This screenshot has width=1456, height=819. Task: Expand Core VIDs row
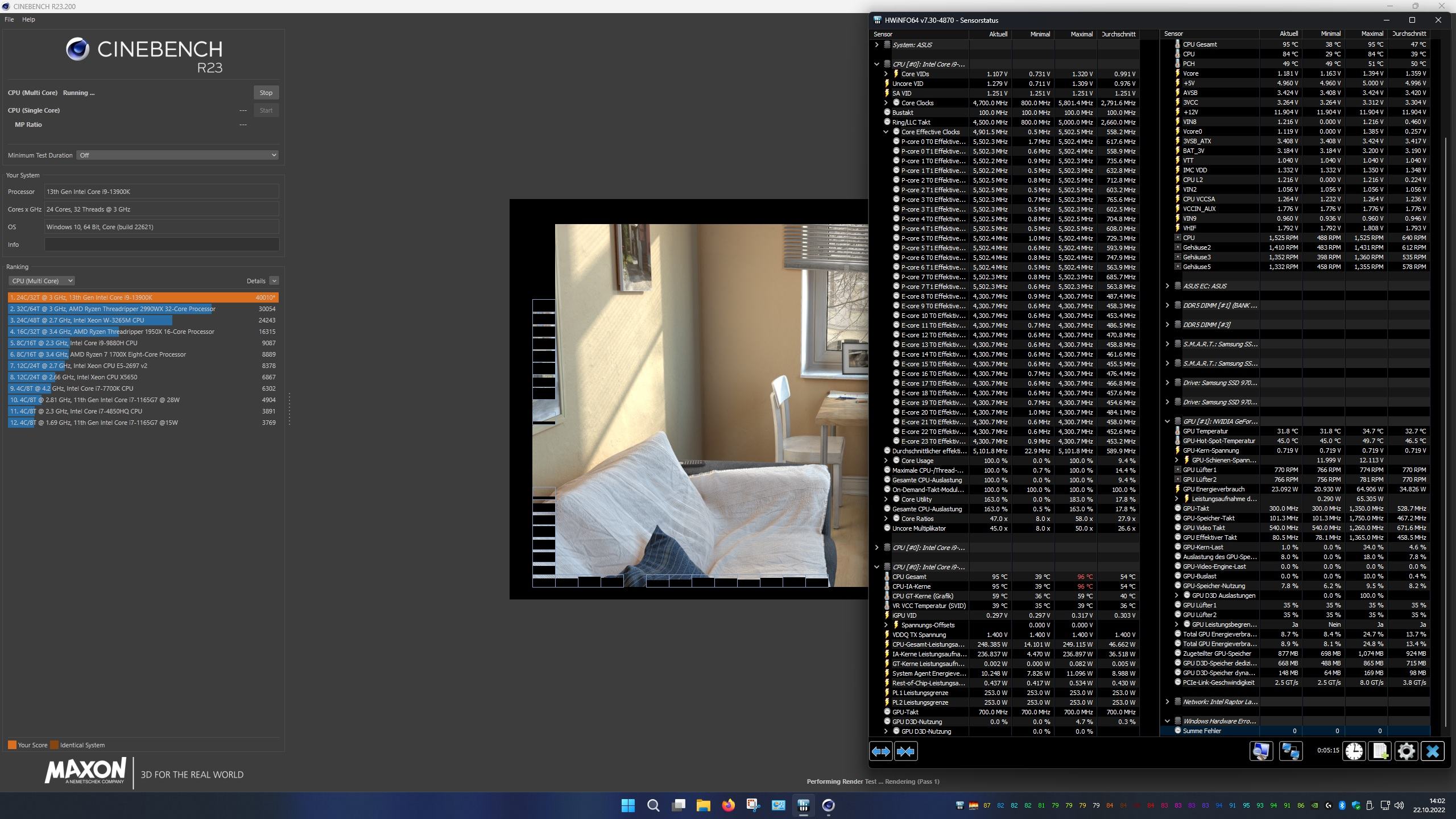click(886, 74)
